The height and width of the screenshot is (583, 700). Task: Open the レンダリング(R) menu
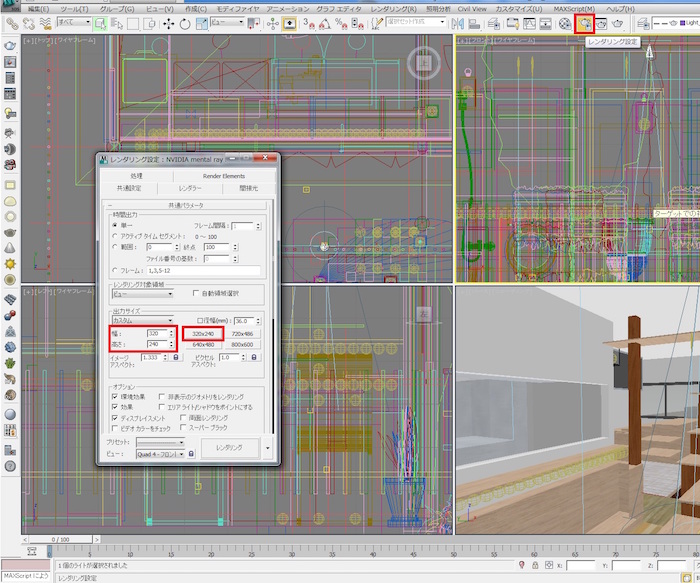click(395, 7)
